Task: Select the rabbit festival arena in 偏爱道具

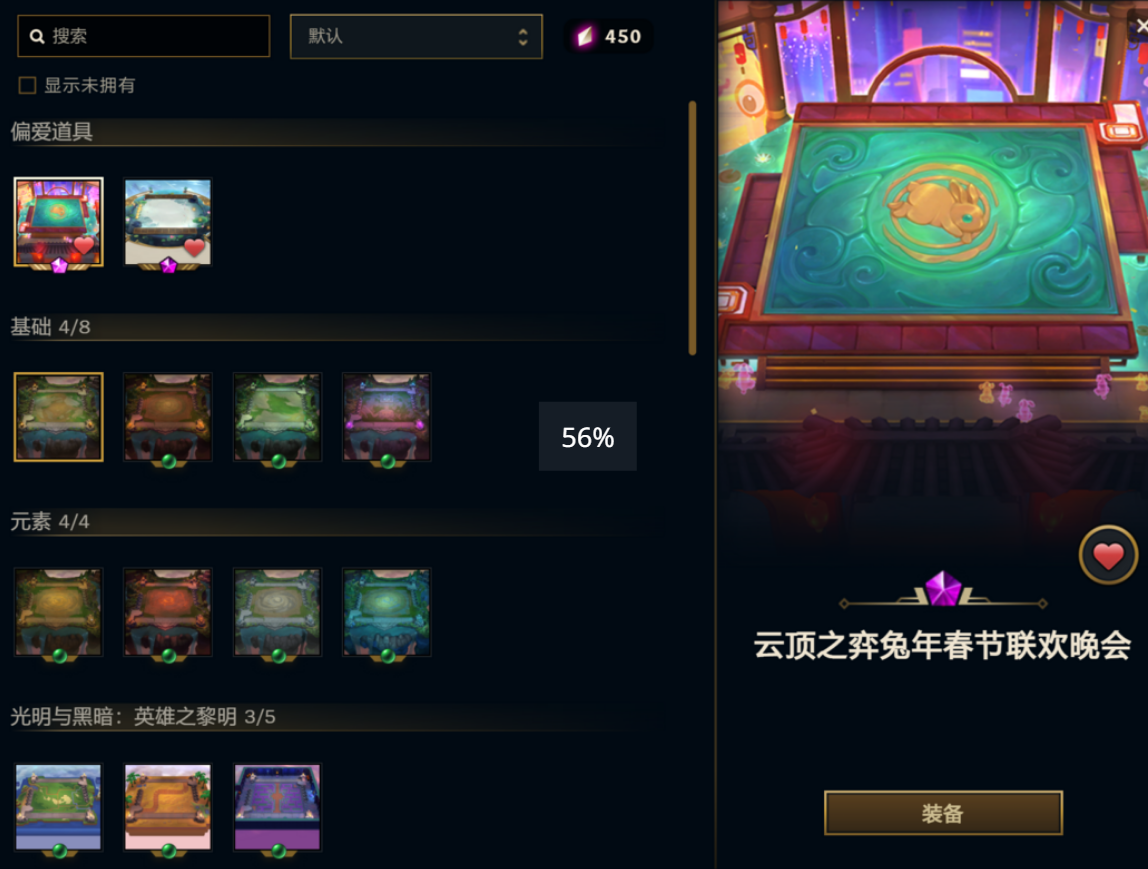Action: point(59,222)
